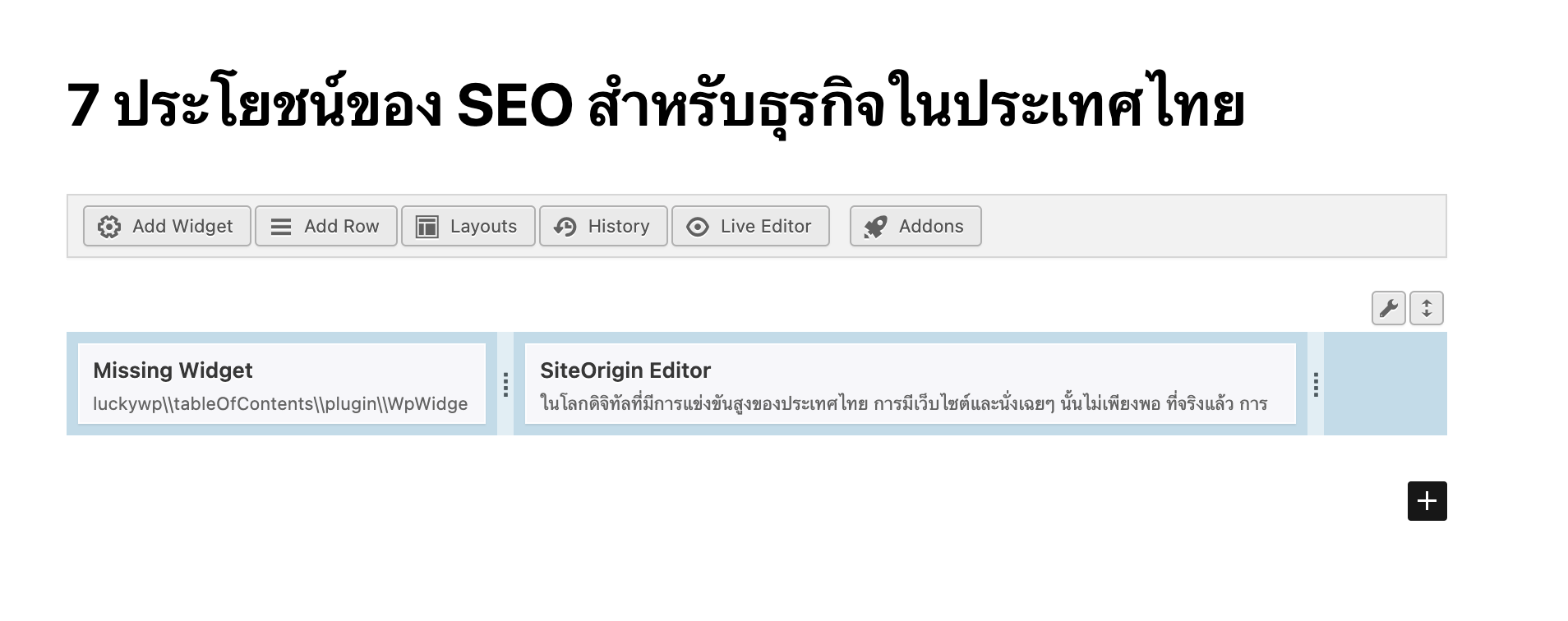
Task: Click the luckywp tableOfContents widget path text
Action: (x=280, y=403)
